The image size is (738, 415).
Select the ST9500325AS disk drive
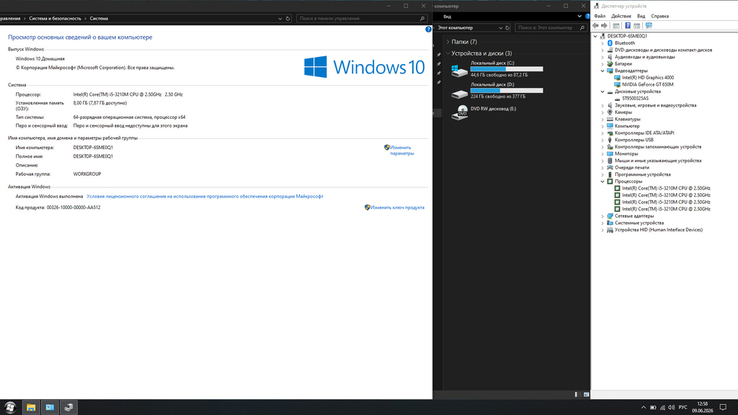tap(635, 98)
